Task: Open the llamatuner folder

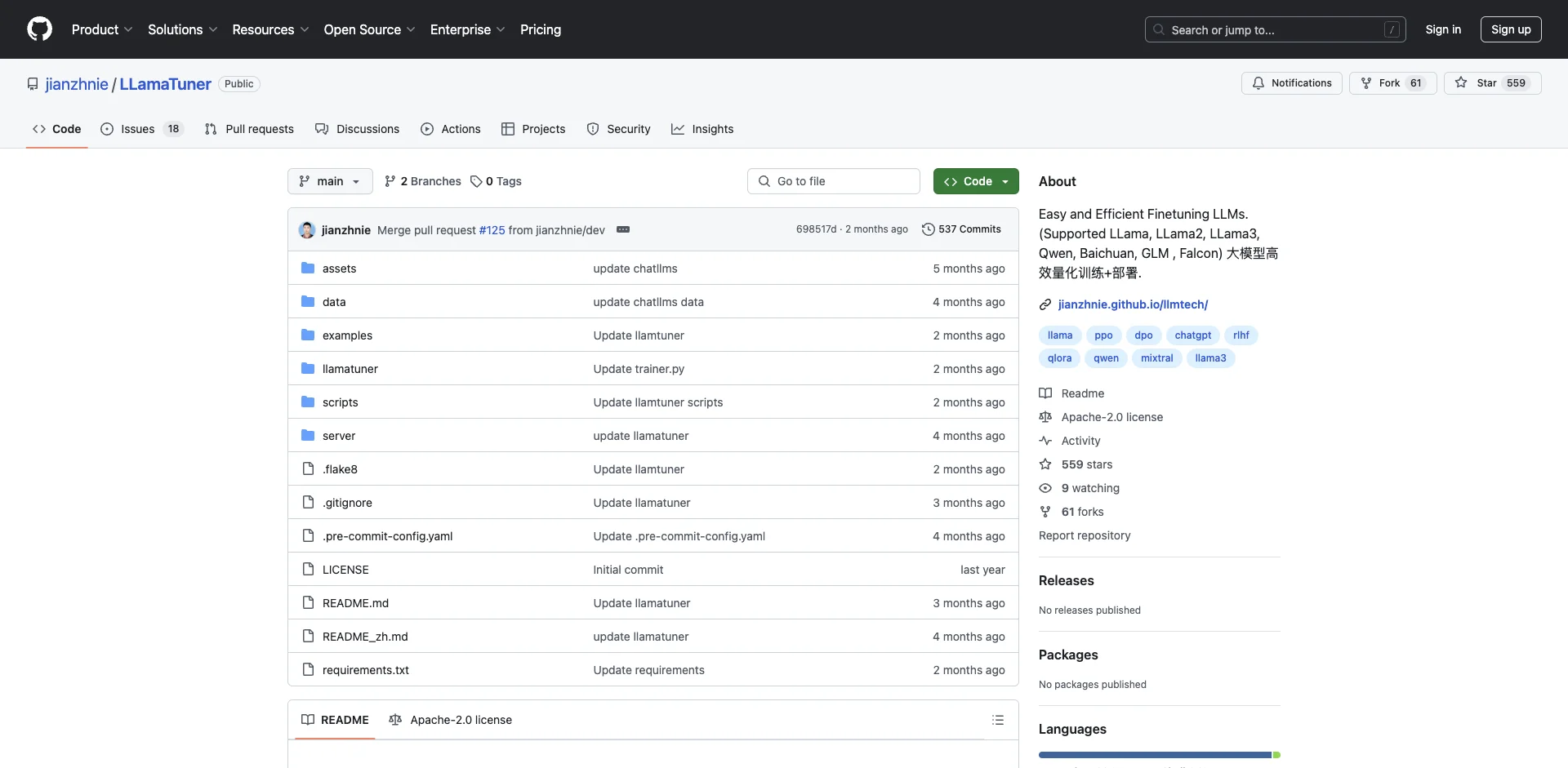Action: (x=350, y=369)
